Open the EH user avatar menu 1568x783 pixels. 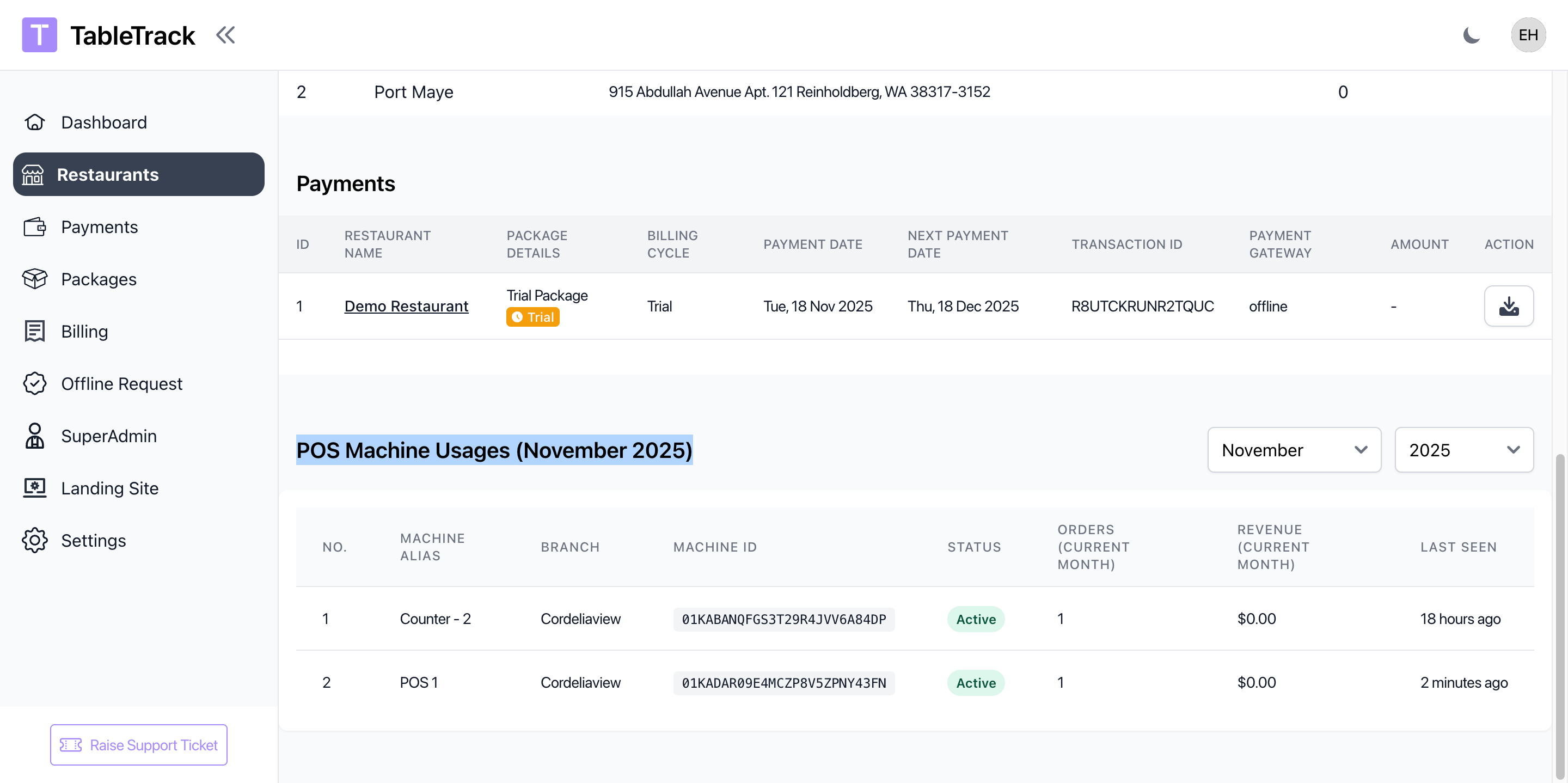[1528, 35]
